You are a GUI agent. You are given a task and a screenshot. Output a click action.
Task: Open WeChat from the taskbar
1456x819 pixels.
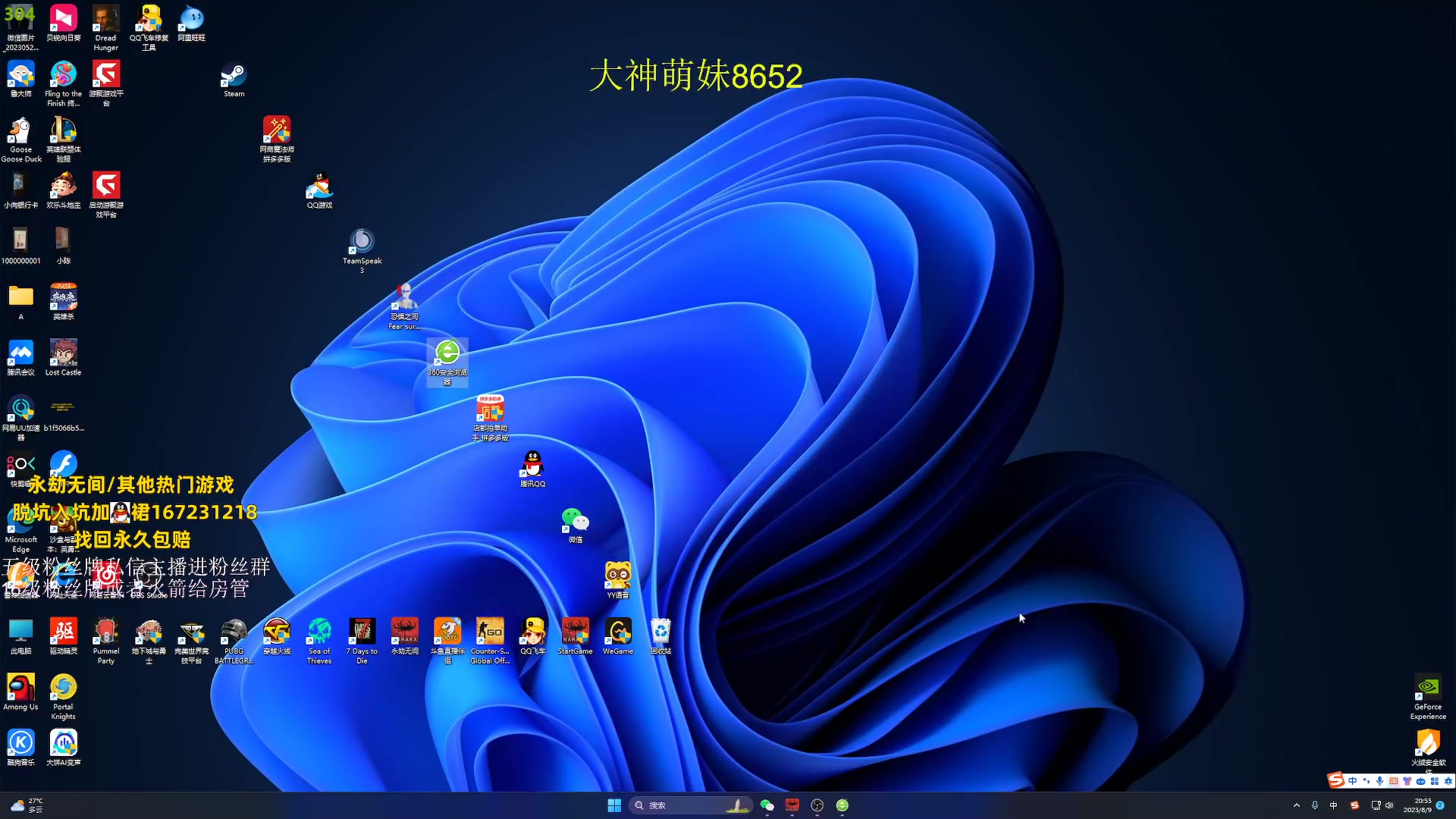(767, 805)
